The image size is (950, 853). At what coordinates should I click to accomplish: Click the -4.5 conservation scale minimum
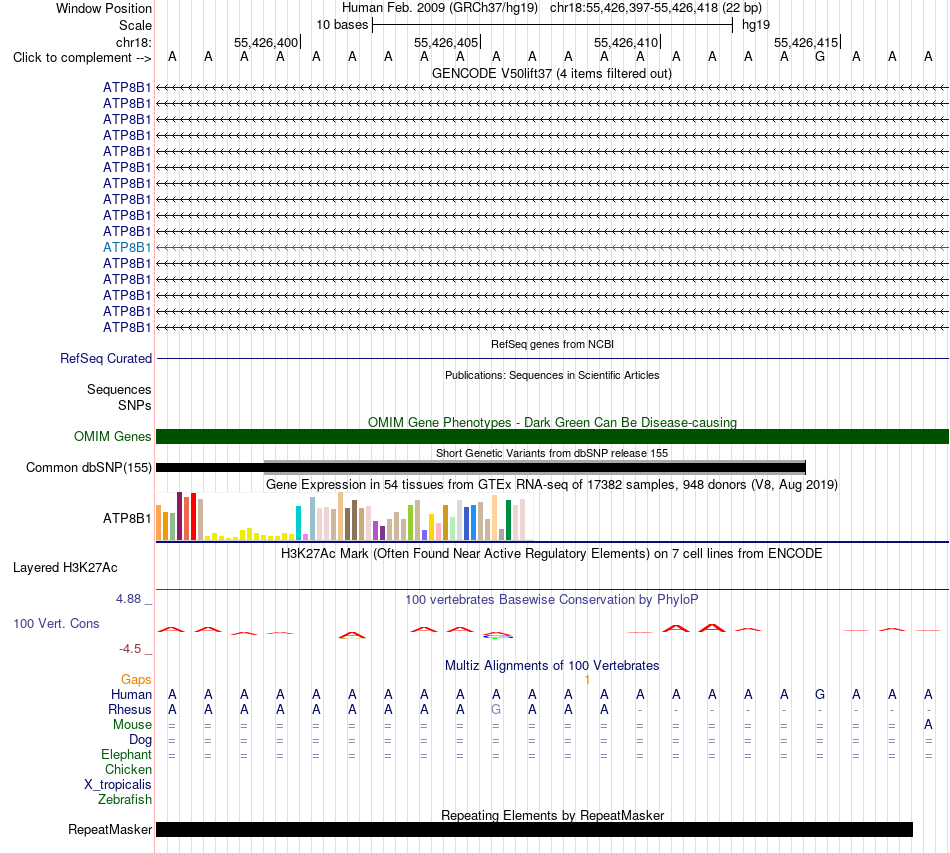tap(130, 649)
